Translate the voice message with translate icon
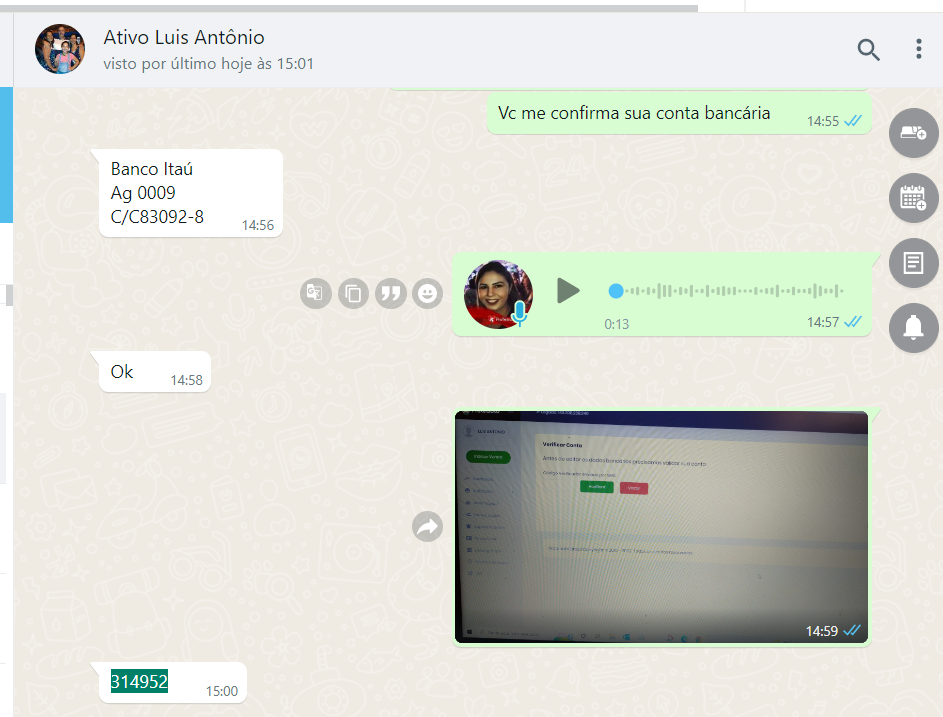 point(315,294)
